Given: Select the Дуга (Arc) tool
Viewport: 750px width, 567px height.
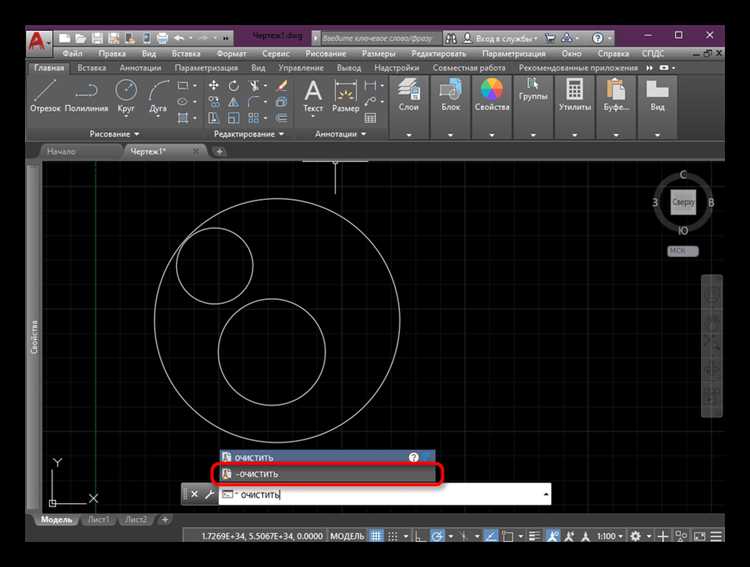Looking at the screenshot, I should point(158,97).
